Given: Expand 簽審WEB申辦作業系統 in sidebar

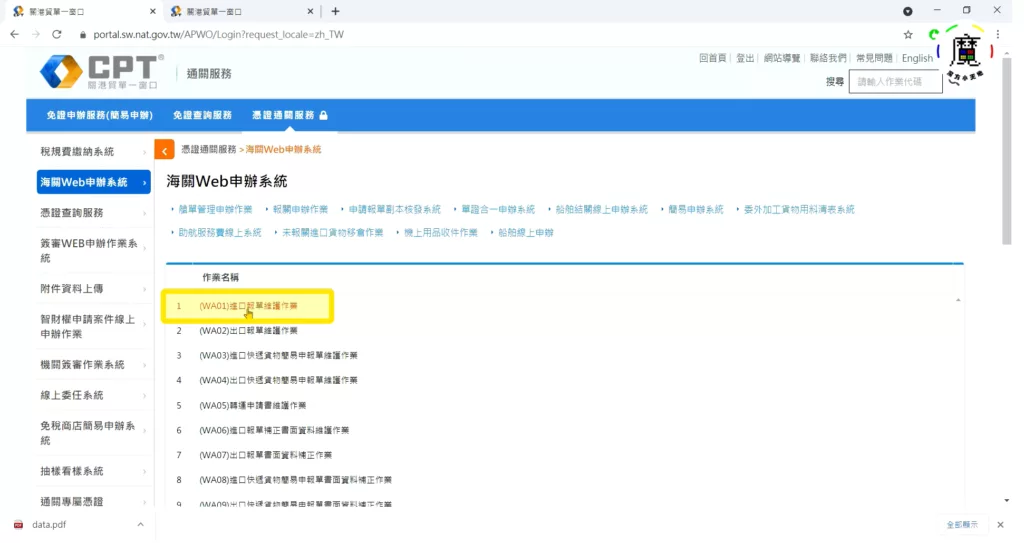Looking at the screenshot, I should click(93, 251).
